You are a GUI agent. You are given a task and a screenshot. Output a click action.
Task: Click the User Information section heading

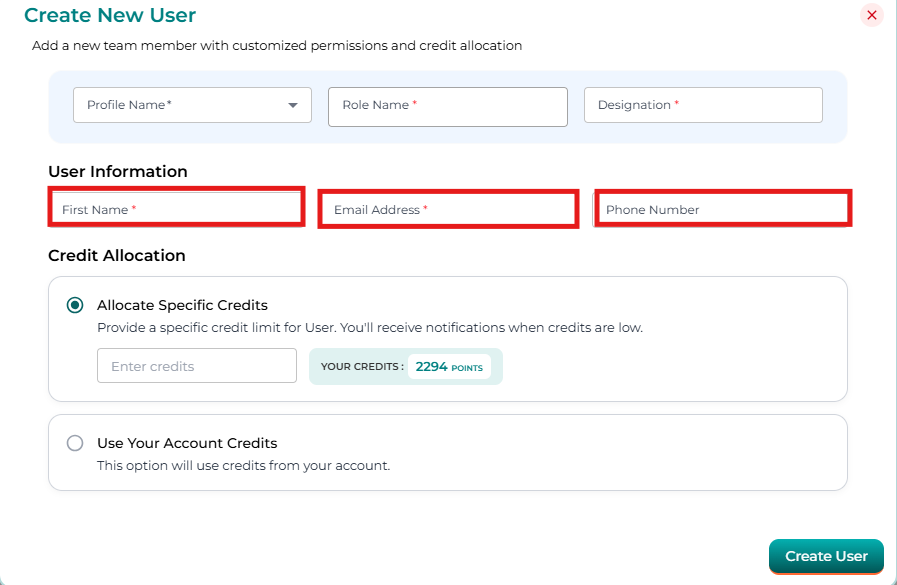(118, 171)
